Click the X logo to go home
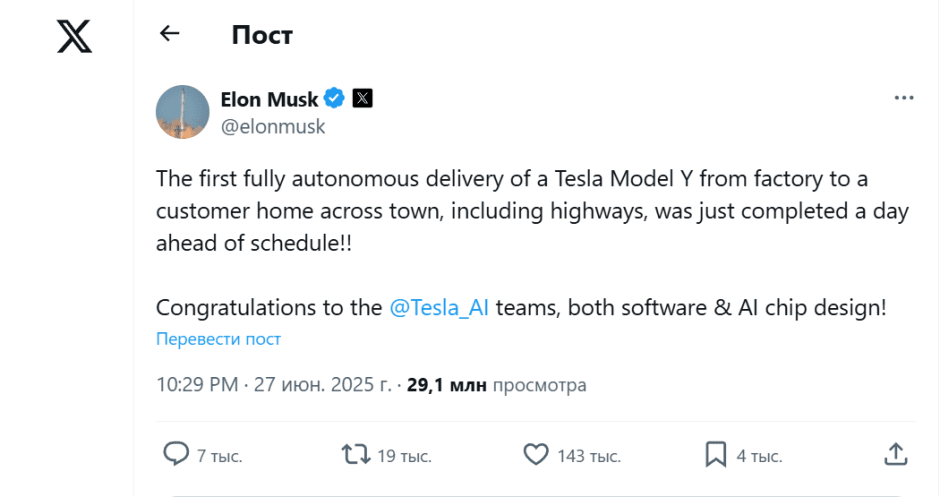Image resolution: width=940 pixels, height=497 pixels. pos(73,36)
